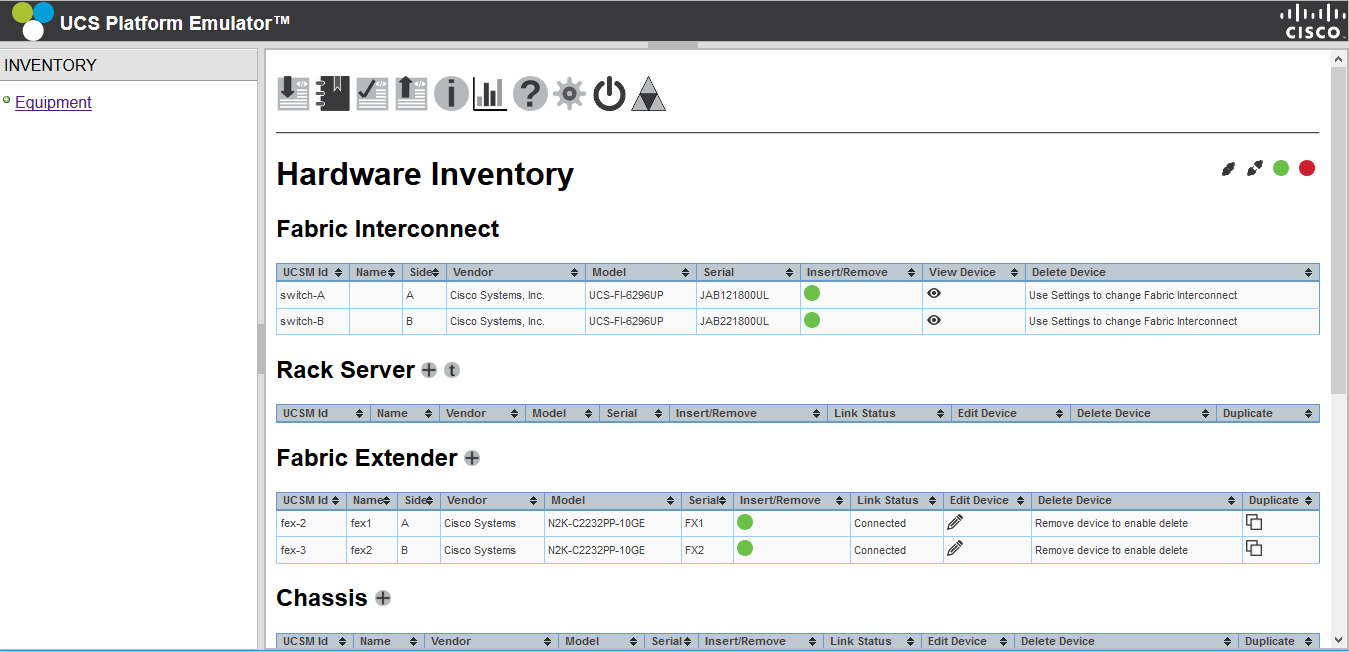Click 'Use Settings to change' text for switch-A
1349x652 pixels.
click(1133, 295)
